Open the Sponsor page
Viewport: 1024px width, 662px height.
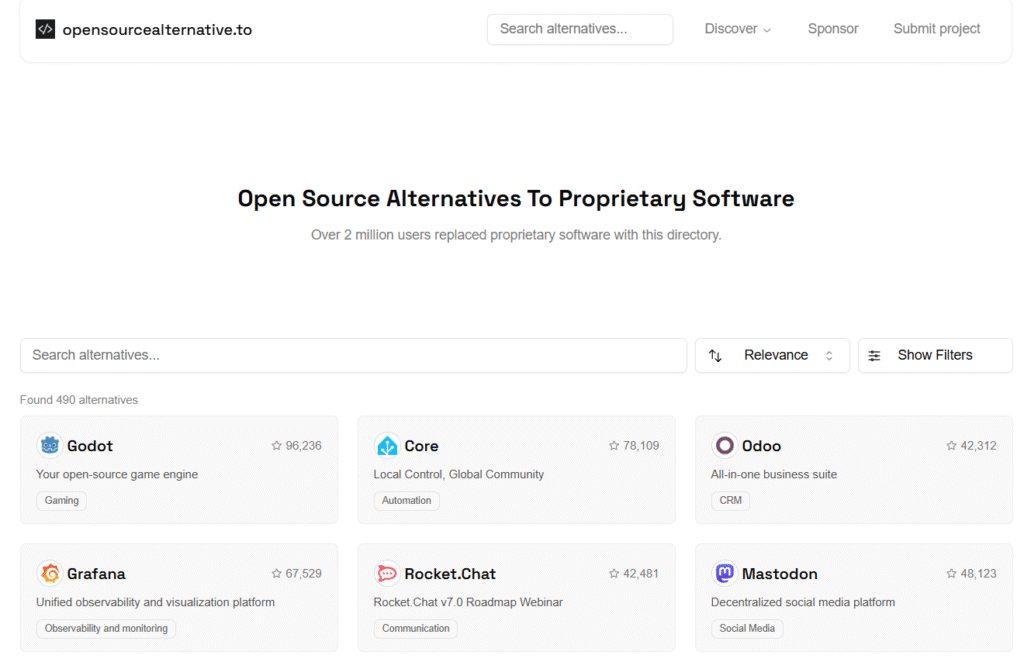833,29
